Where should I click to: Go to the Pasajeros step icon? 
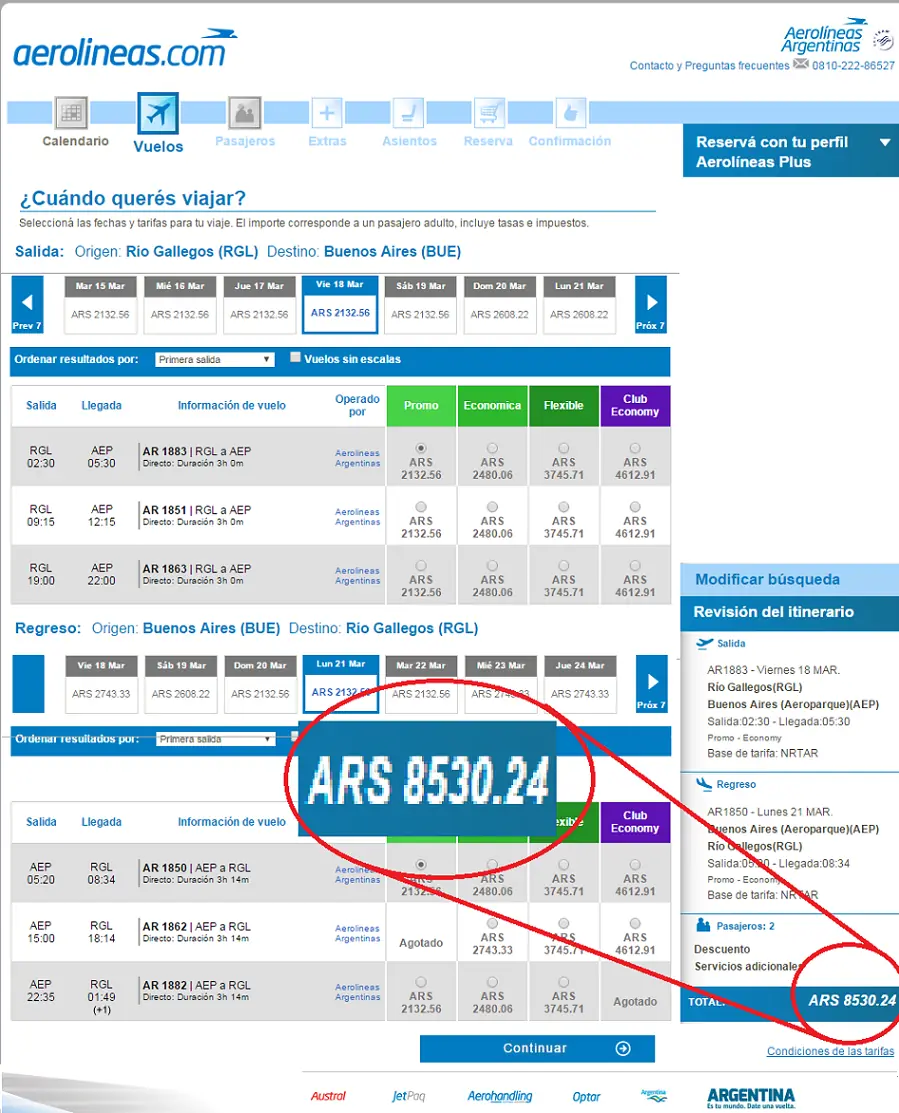pos(245,113)
